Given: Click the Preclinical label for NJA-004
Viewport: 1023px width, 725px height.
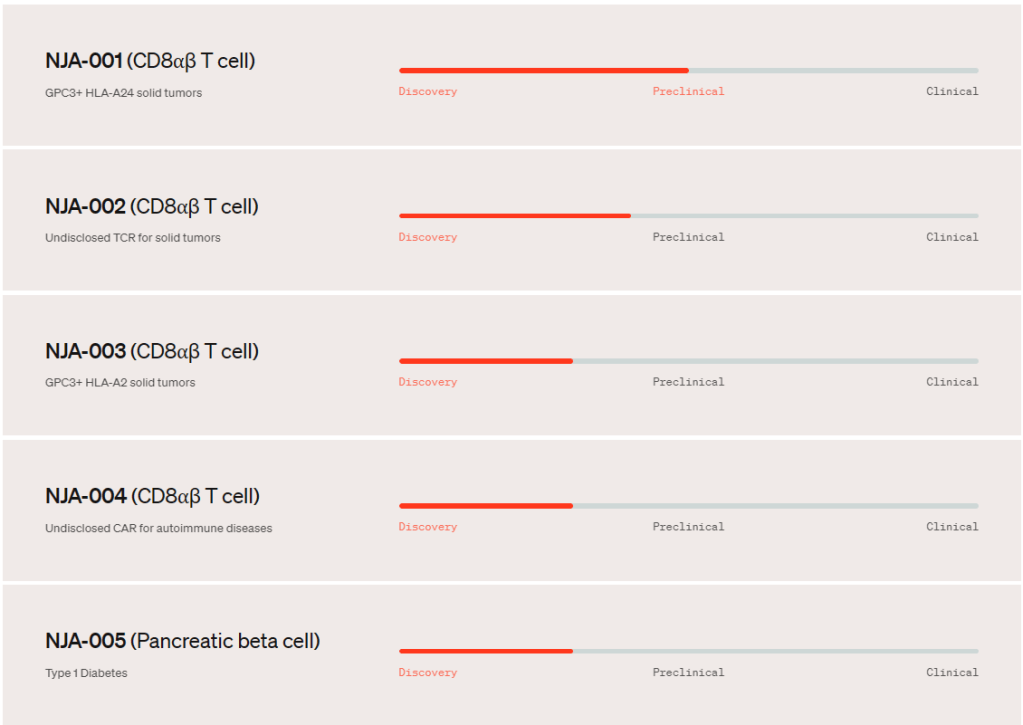Looking at the screenshot, I should tap(688, 527).
